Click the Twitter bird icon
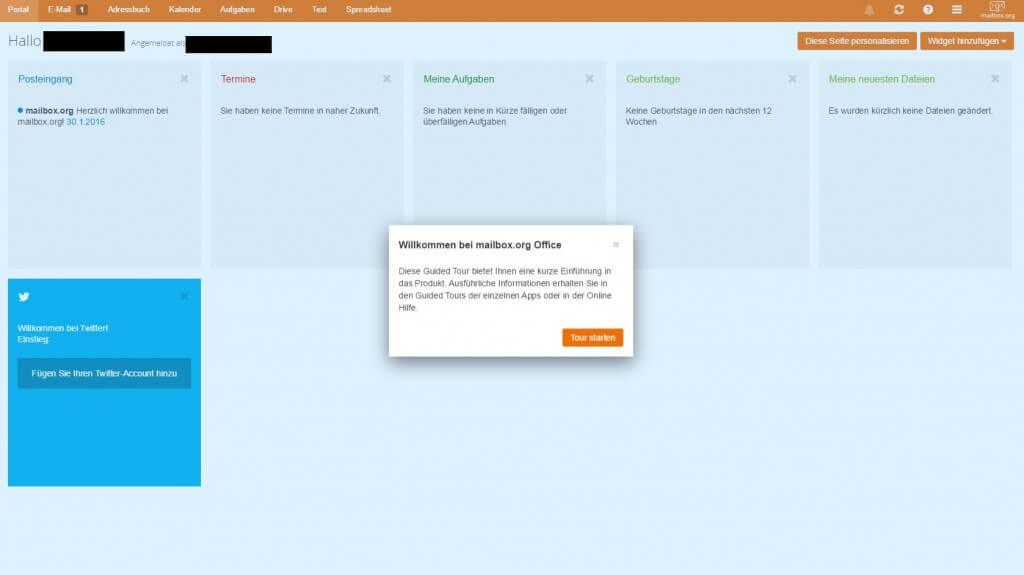This screenshot has height=575, width=1024. (x=24, y=297)
